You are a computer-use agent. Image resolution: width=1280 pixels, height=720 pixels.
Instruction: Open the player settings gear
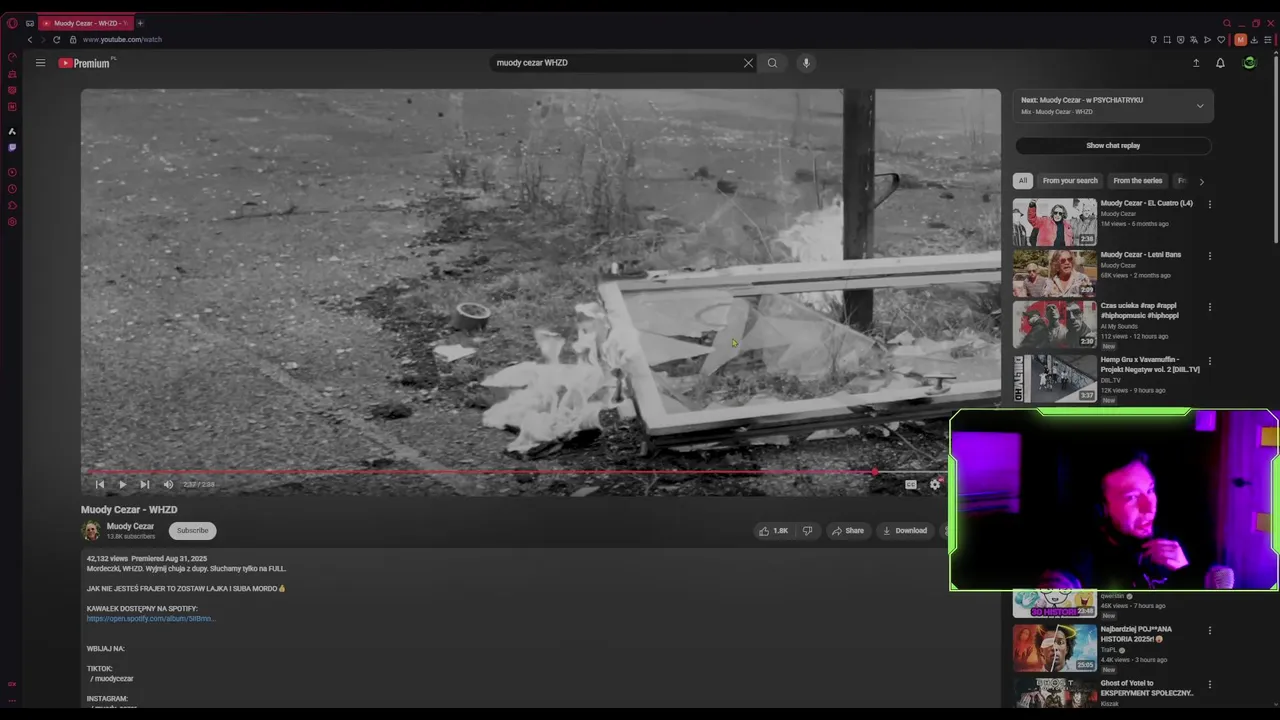pos(935,484)
